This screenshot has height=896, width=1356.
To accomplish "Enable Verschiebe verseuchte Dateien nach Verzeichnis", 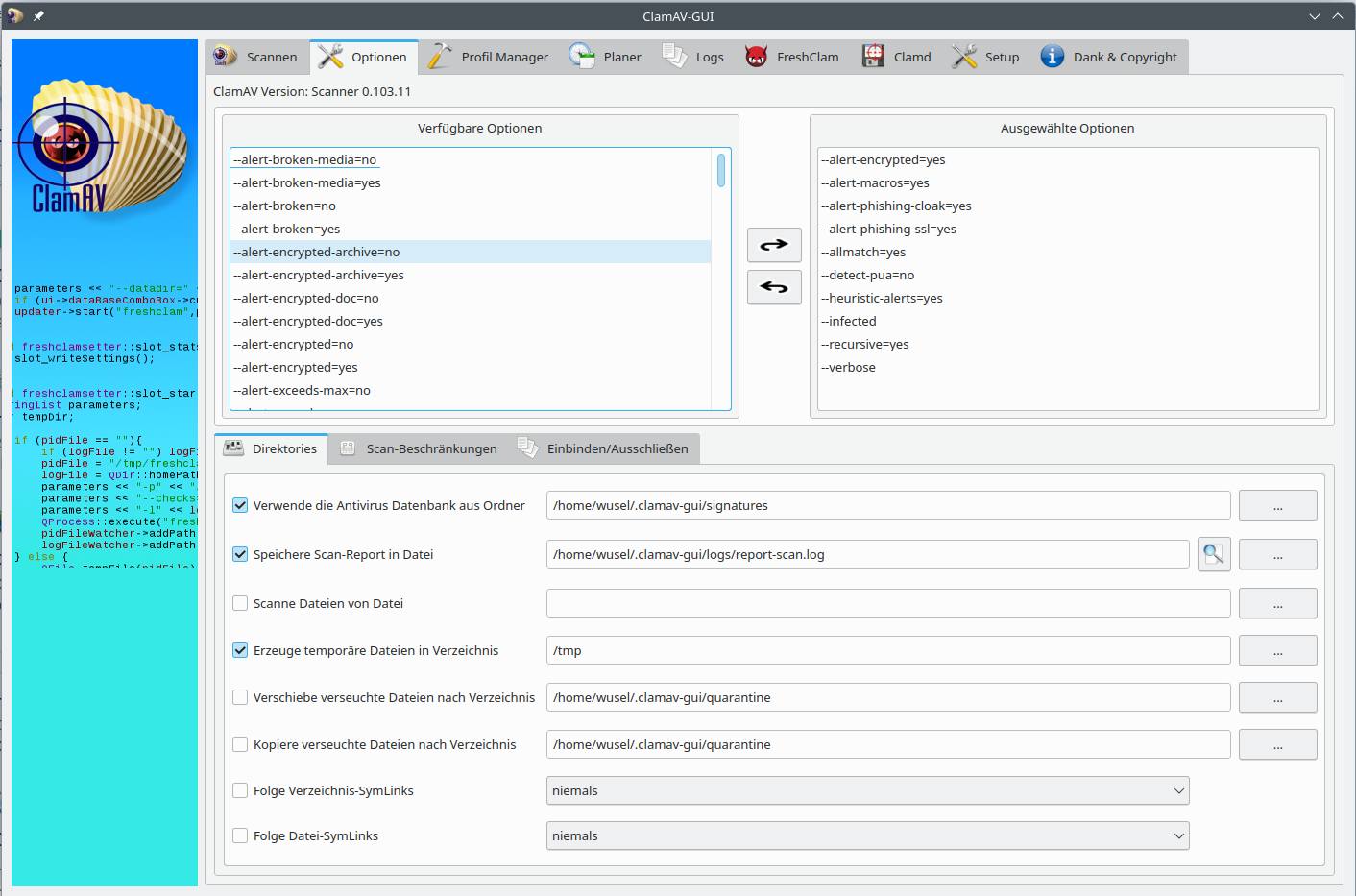I will 239,697.
